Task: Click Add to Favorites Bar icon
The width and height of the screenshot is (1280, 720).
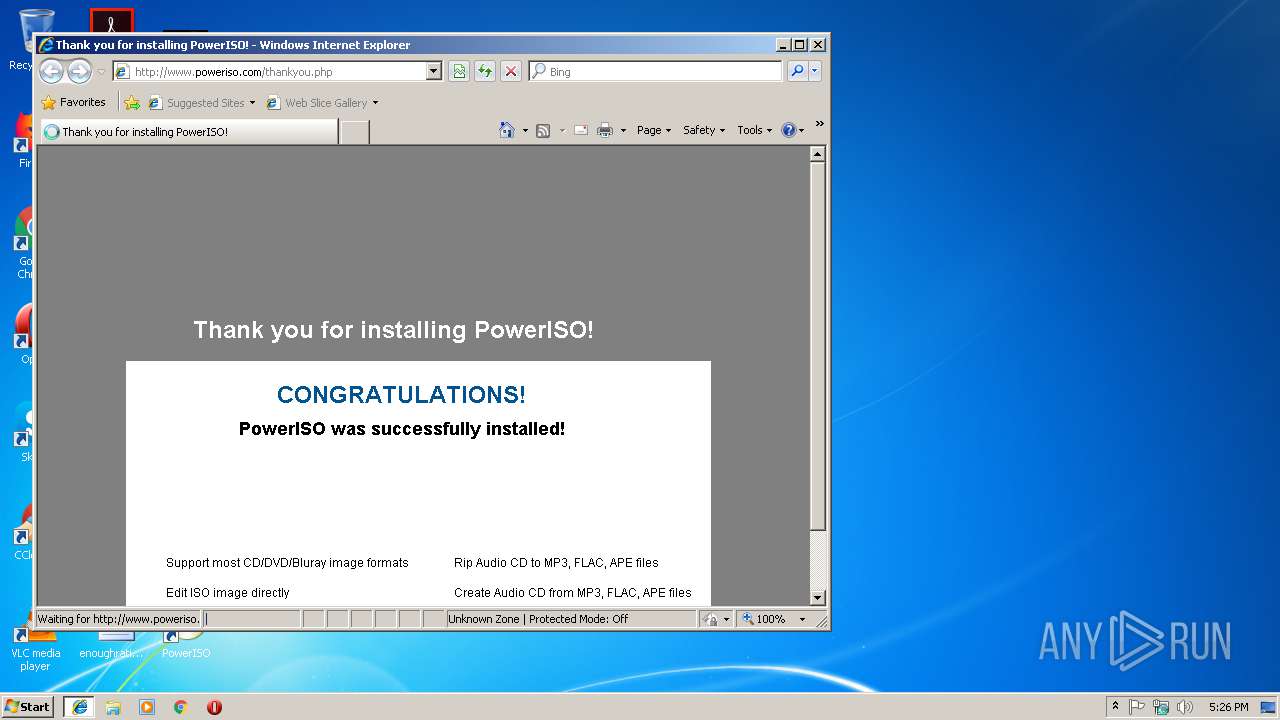Action: [x=132, y=102]
